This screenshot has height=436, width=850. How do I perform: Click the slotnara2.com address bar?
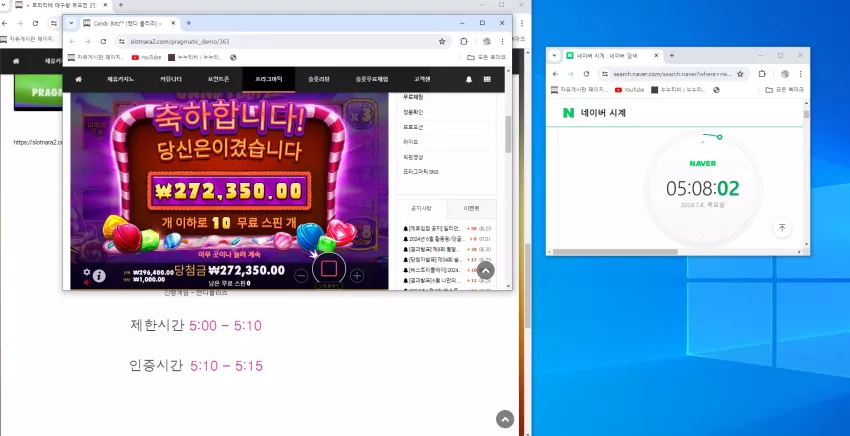tap(282, 41)
